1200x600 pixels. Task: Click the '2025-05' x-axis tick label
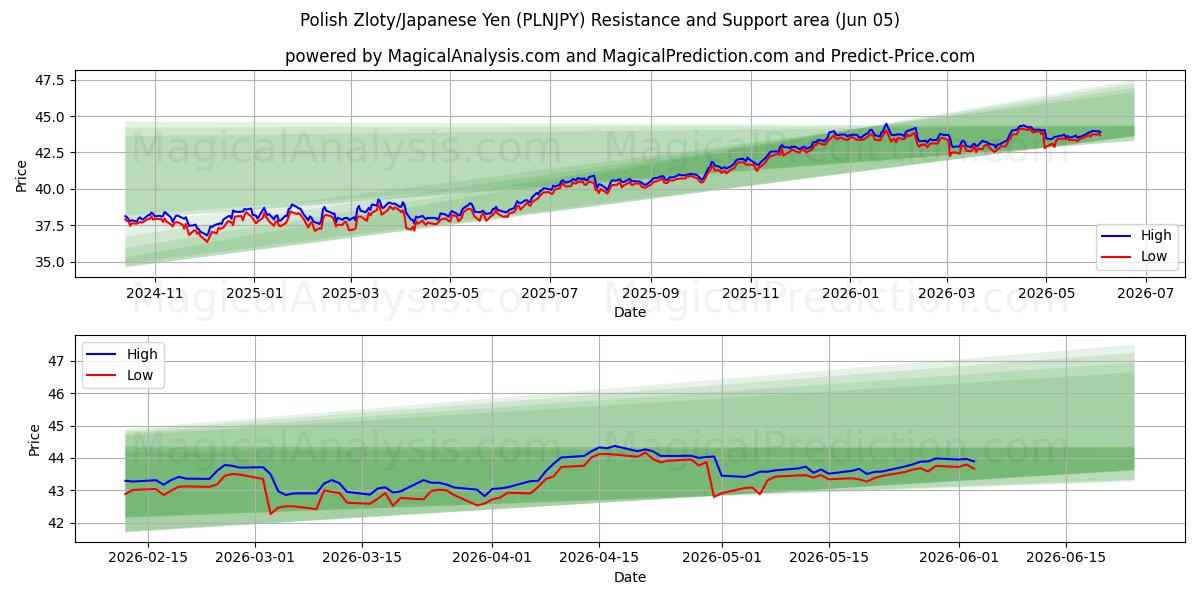click(450, 292)
